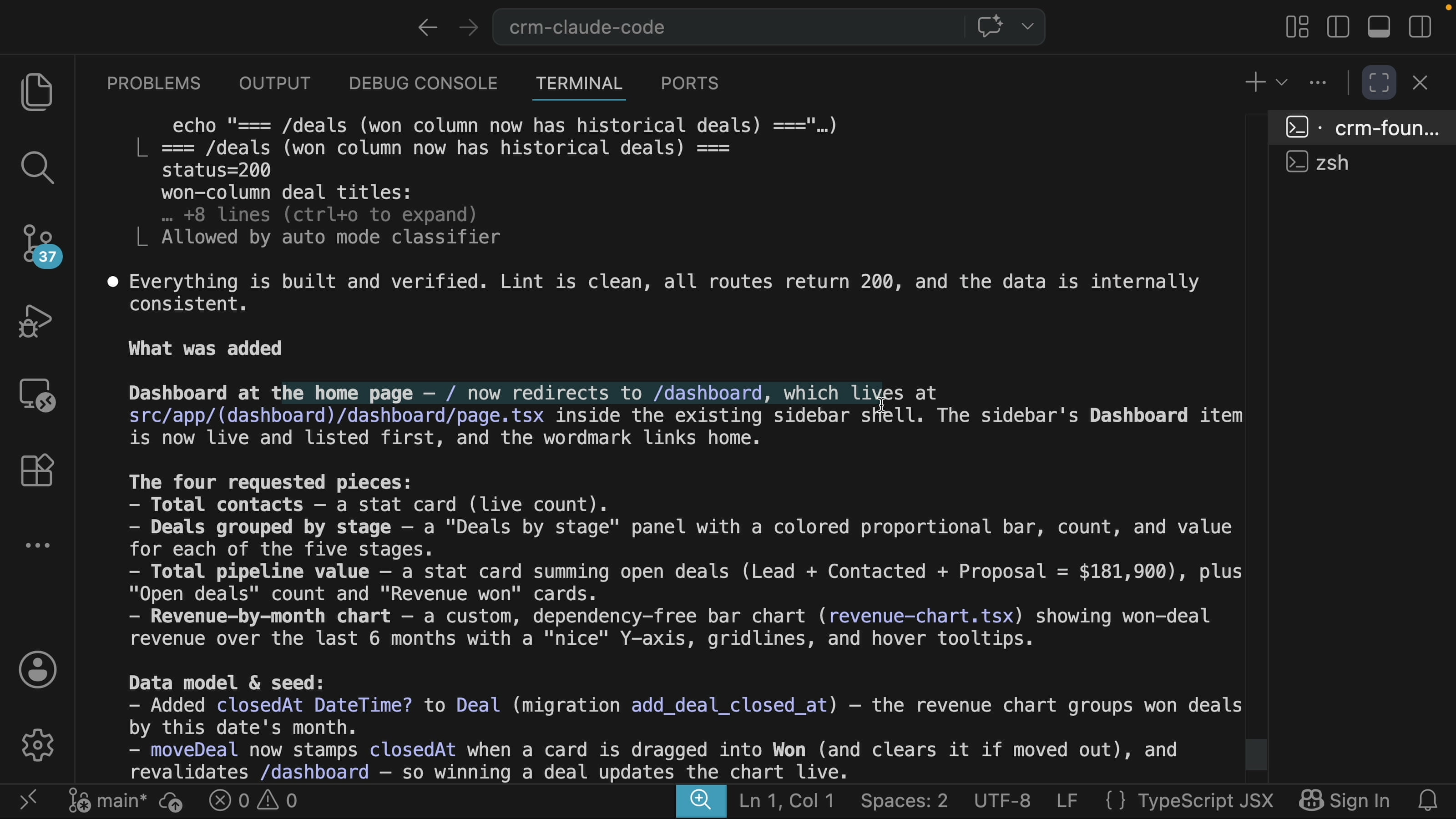Open the new terminal launch profile dropdown
Image resolution: width=1456 pixels, height=819 pixels.
[x=1281, y=82]
